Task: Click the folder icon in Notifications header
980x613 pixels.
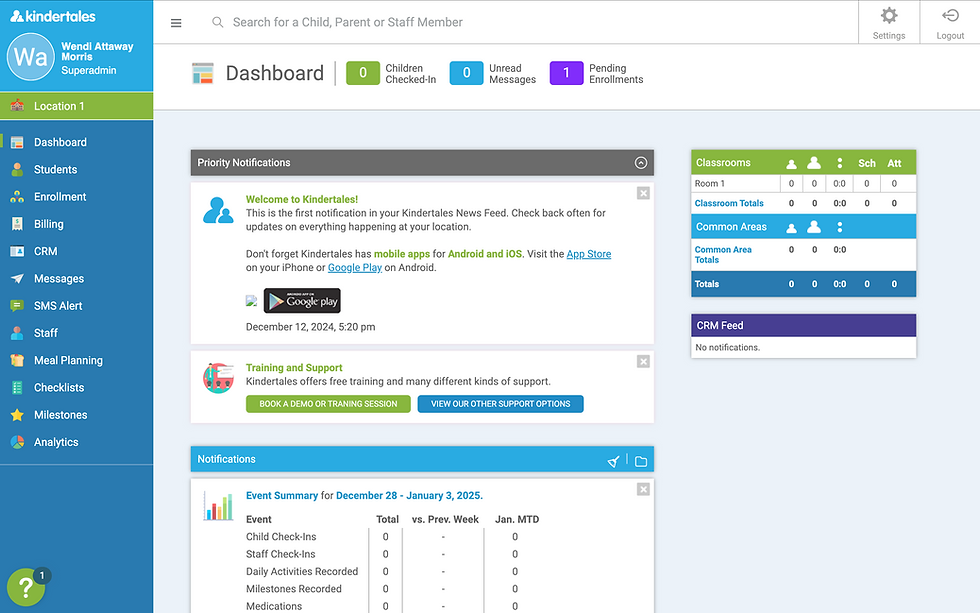Action: [641, 461]
